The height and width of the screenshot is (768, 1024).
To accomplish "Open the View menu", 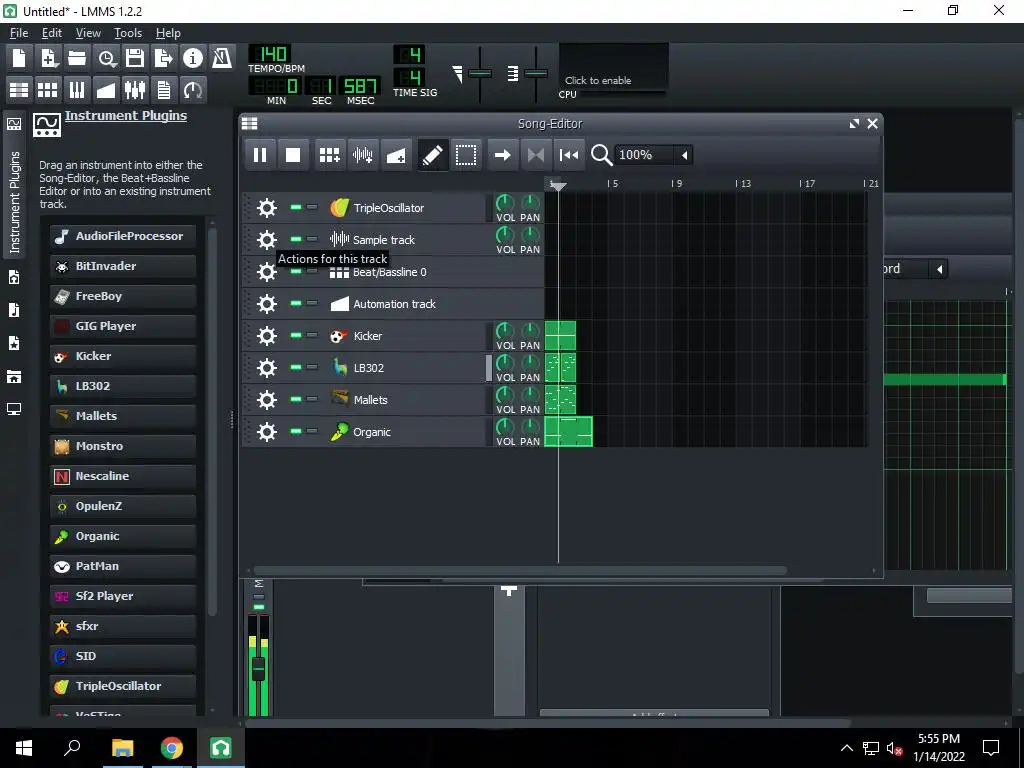I will pyautogui.click(x=88, y=33).
